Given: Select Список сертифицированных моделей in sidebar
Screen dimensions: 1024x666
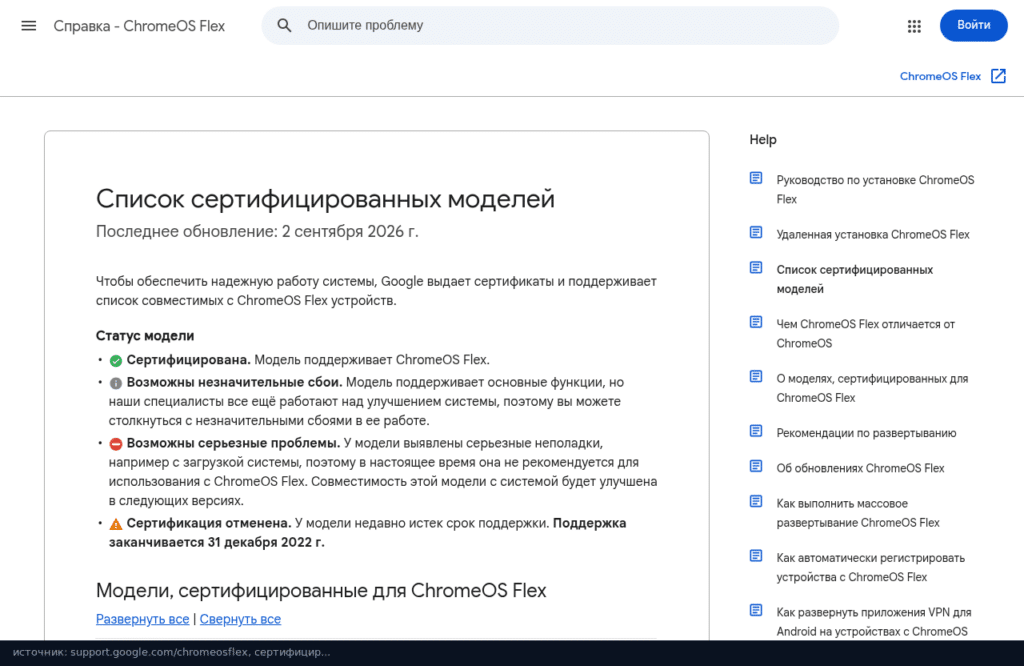Looking at the screenshot, I should (854, 279).
